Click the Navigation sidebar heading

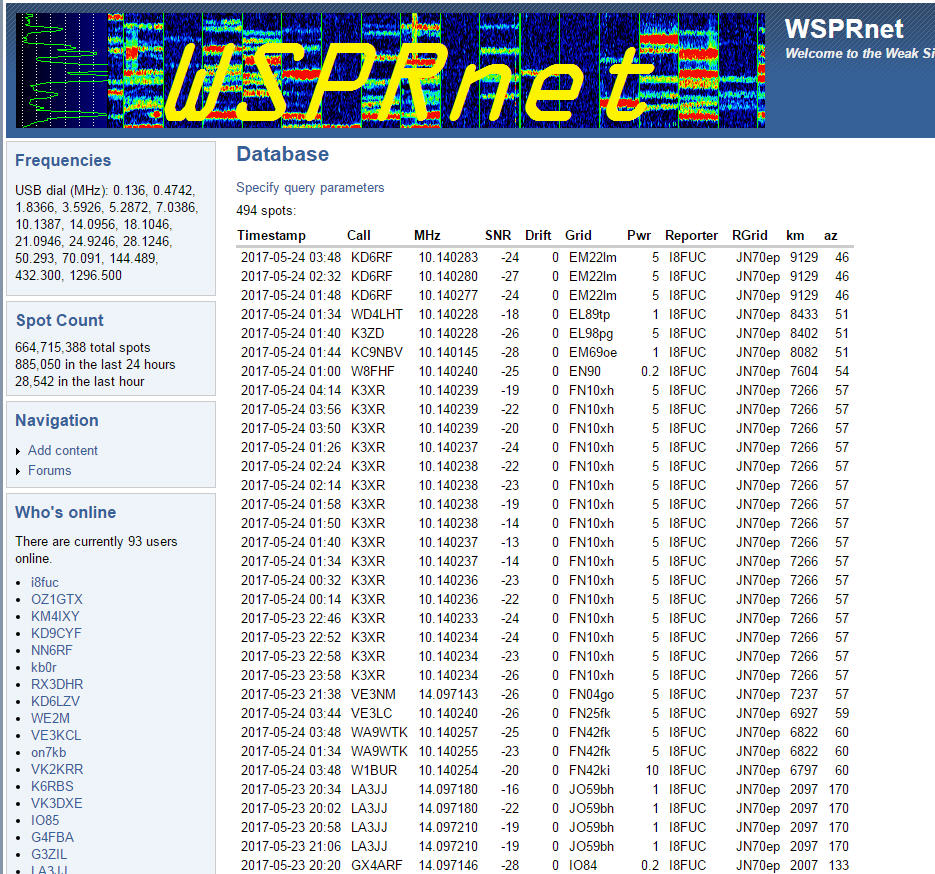pos(57,420)
